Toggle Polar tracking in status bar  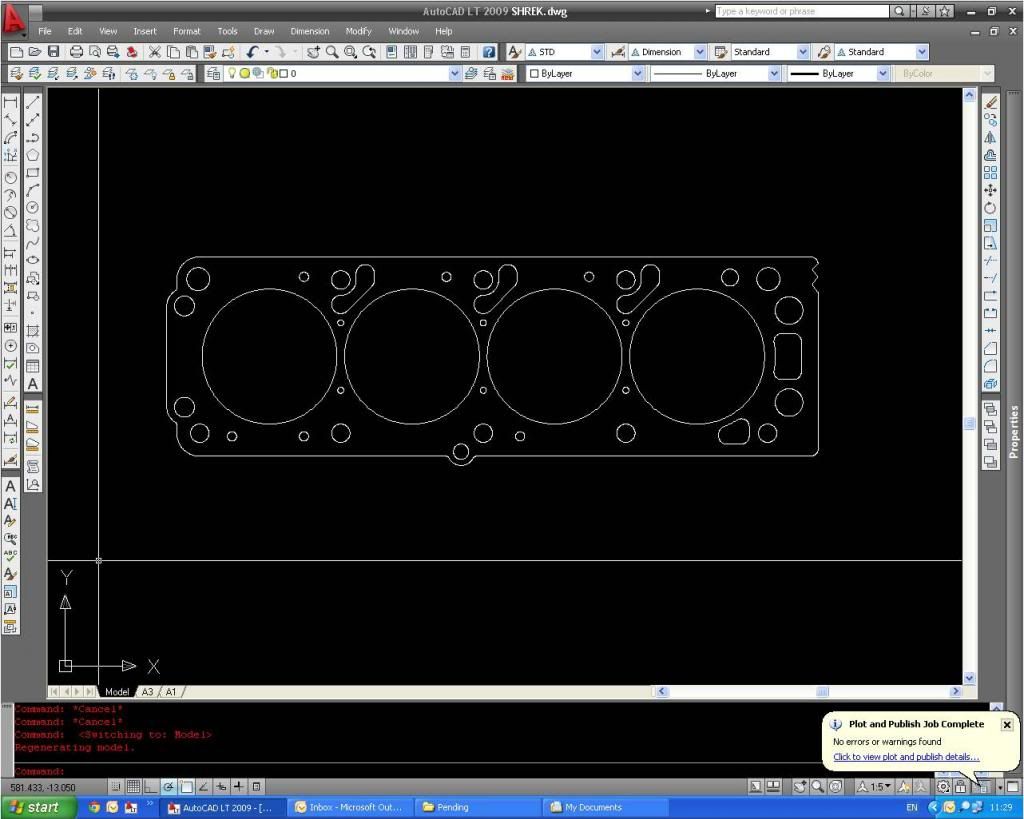168,787
